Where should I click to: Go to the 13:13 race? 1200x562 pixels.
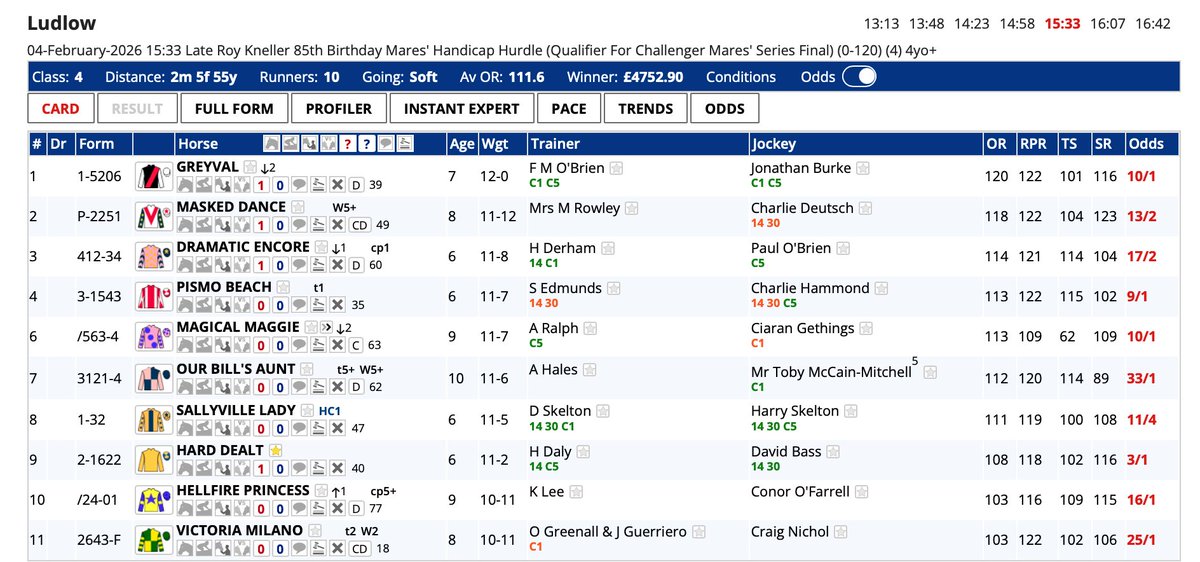[x=882, y=23]
